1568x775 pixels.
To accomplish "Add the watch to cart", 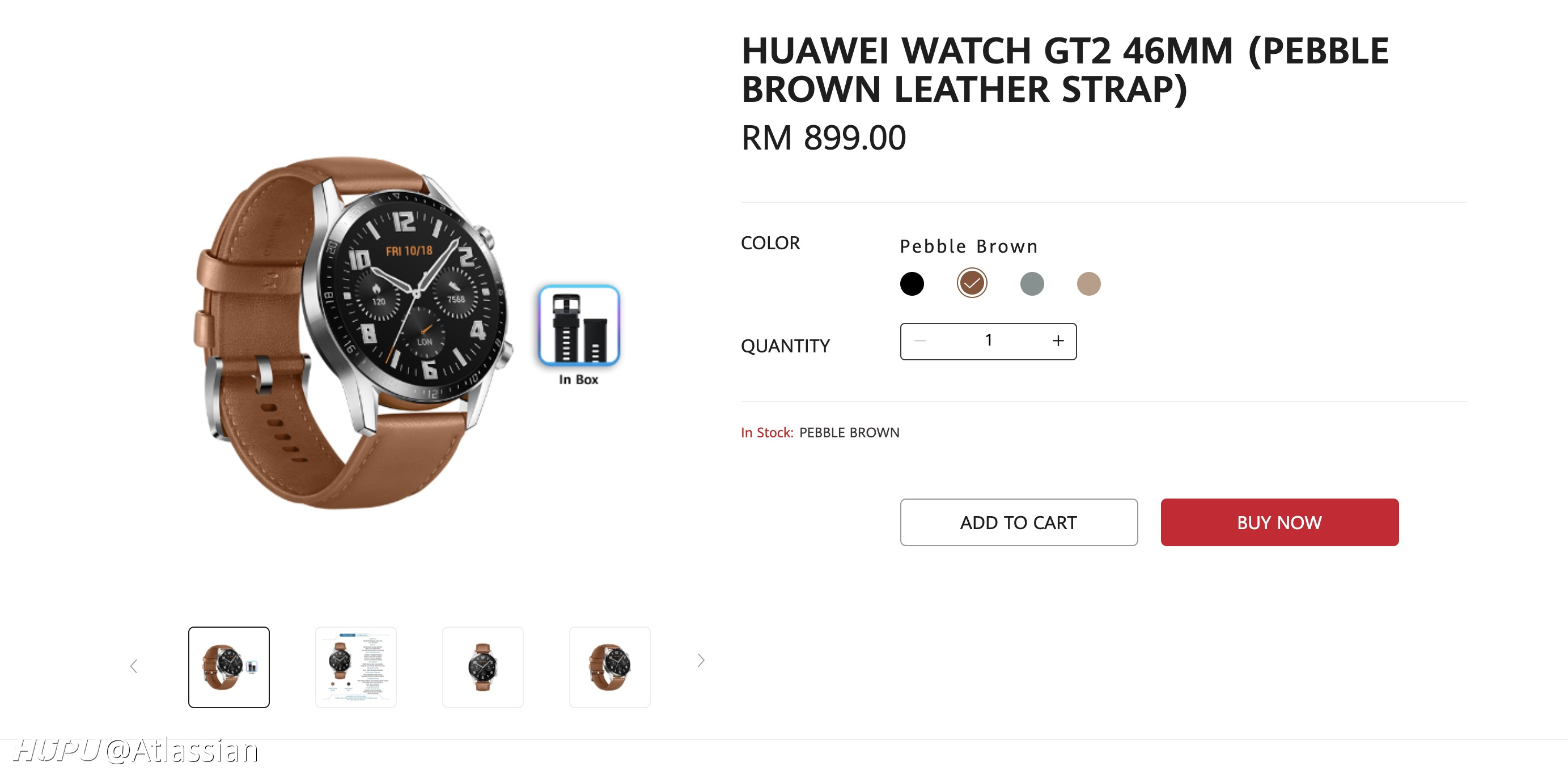I will coord(1018,522).
